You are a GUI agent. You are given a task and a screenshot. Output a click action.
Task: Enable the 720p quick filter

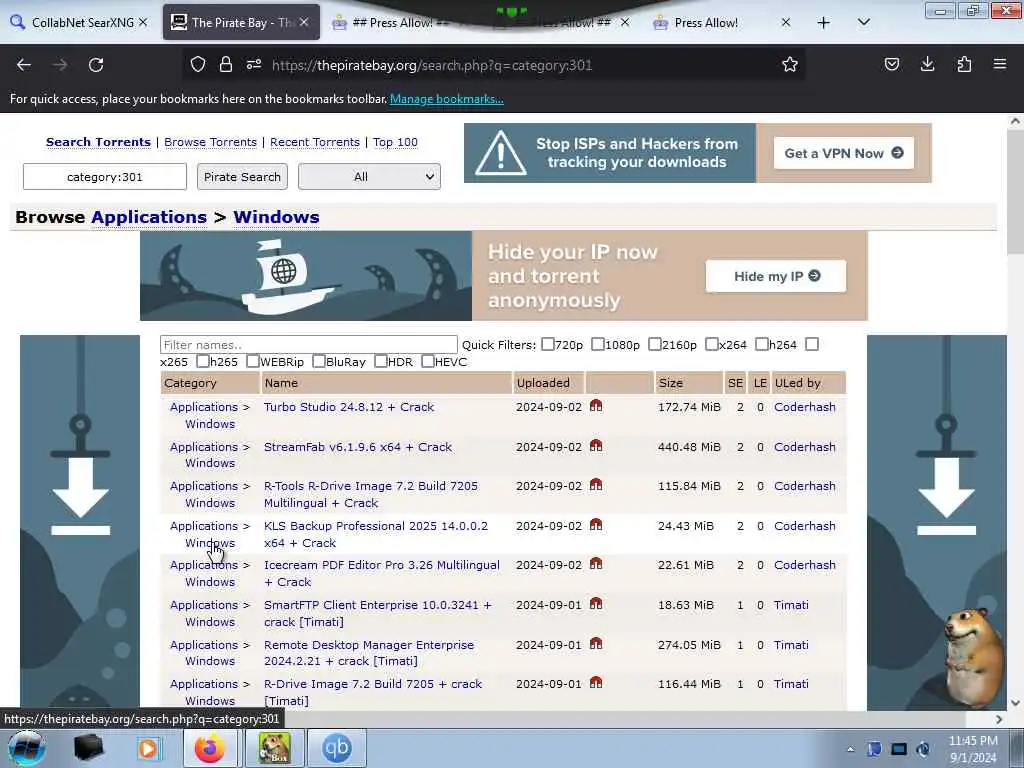548,344
